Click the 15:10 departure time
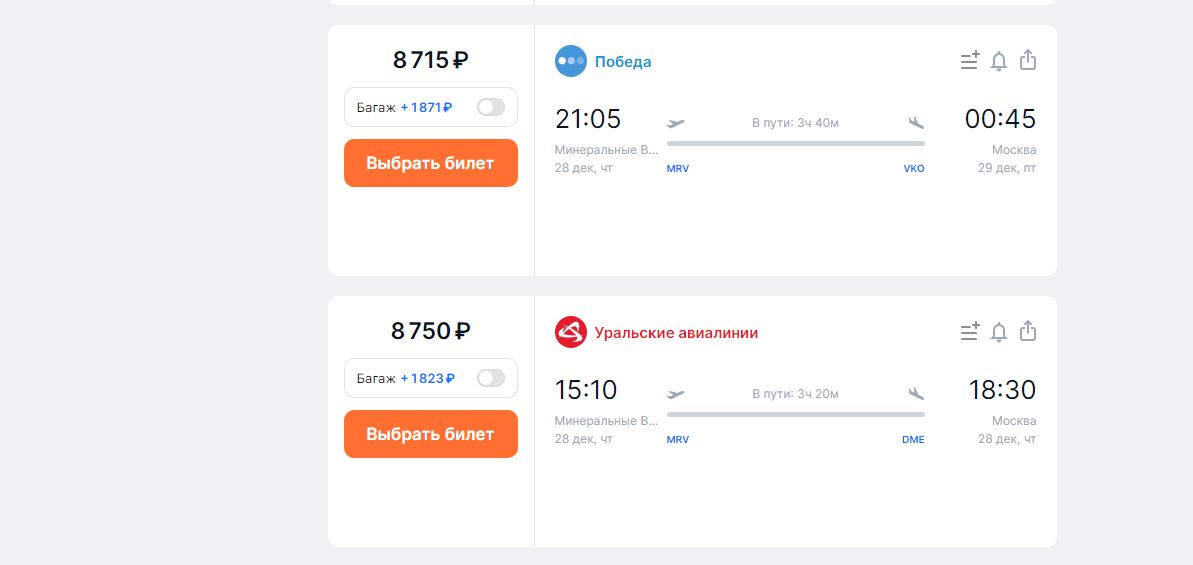Image resolution: width=1193 pixels, height=565 pixels. click(586, 390)
